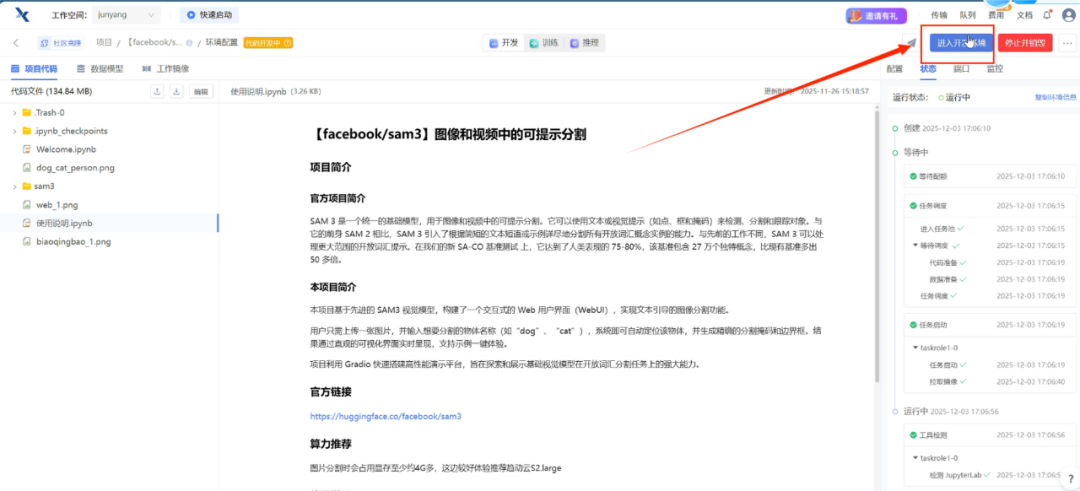
Task: Click the 项目 breadcrumb link
Action: pos(104,43)
